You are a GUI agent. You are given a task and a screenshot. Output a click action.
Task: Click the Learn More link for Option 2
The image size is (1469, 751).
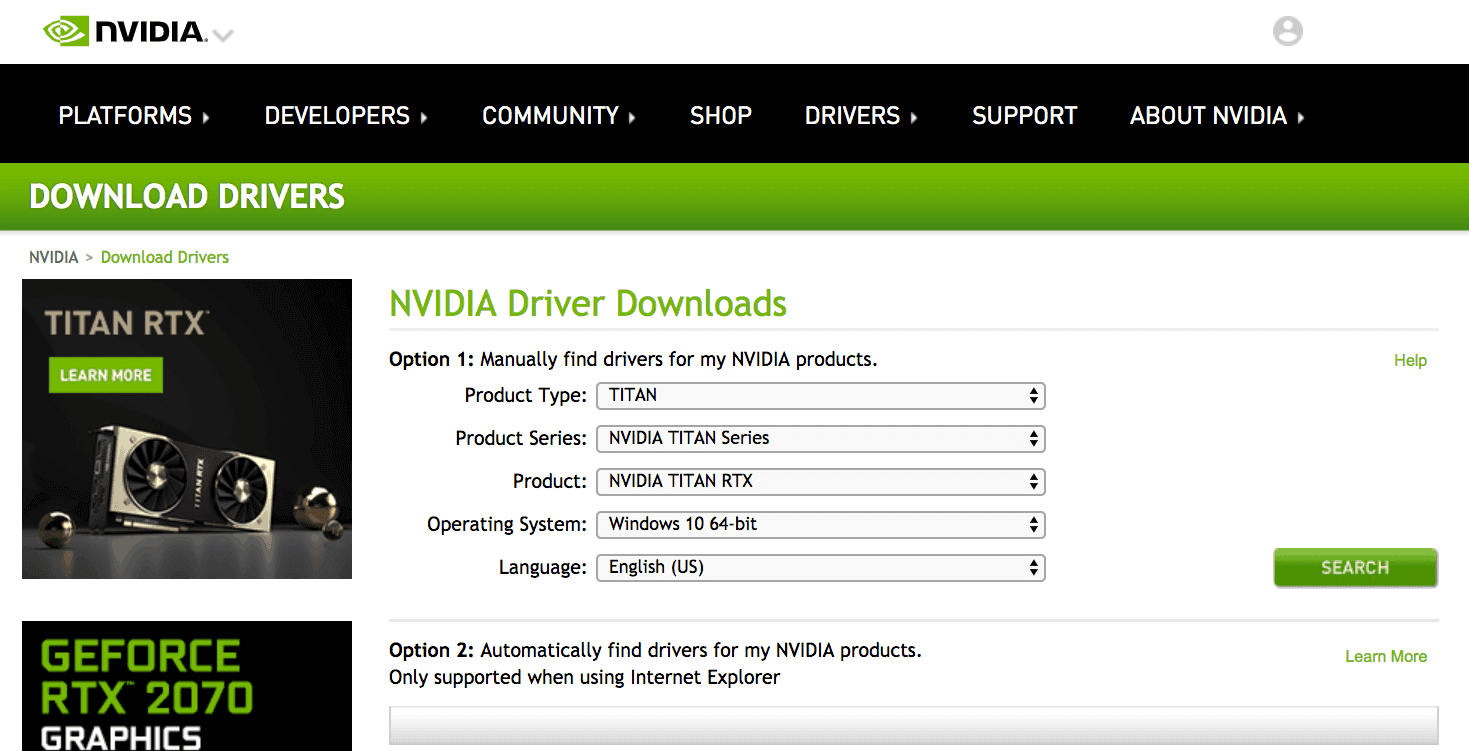pos(1386,656)
